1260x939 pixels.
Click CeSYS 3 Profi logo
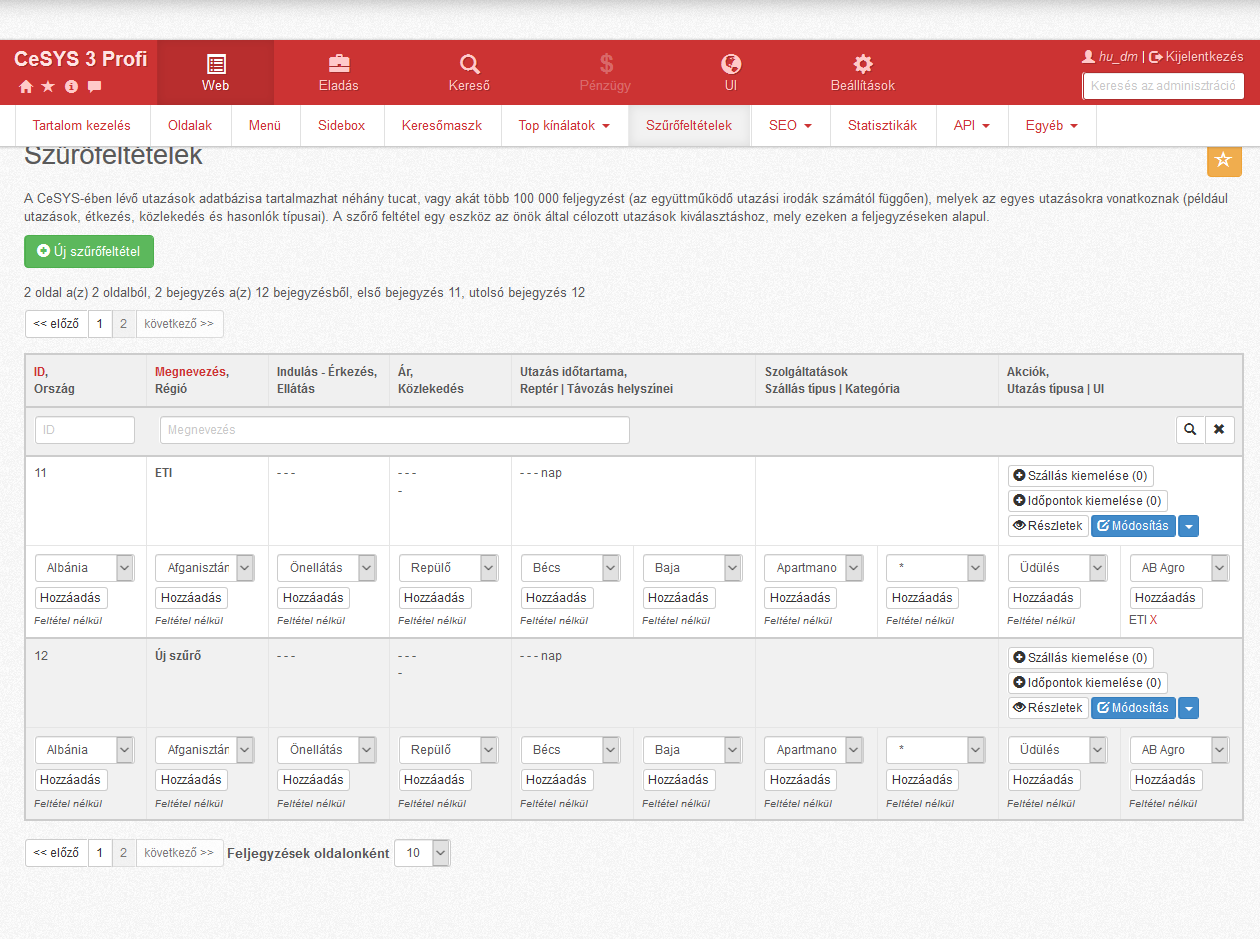tap(81, 59)
